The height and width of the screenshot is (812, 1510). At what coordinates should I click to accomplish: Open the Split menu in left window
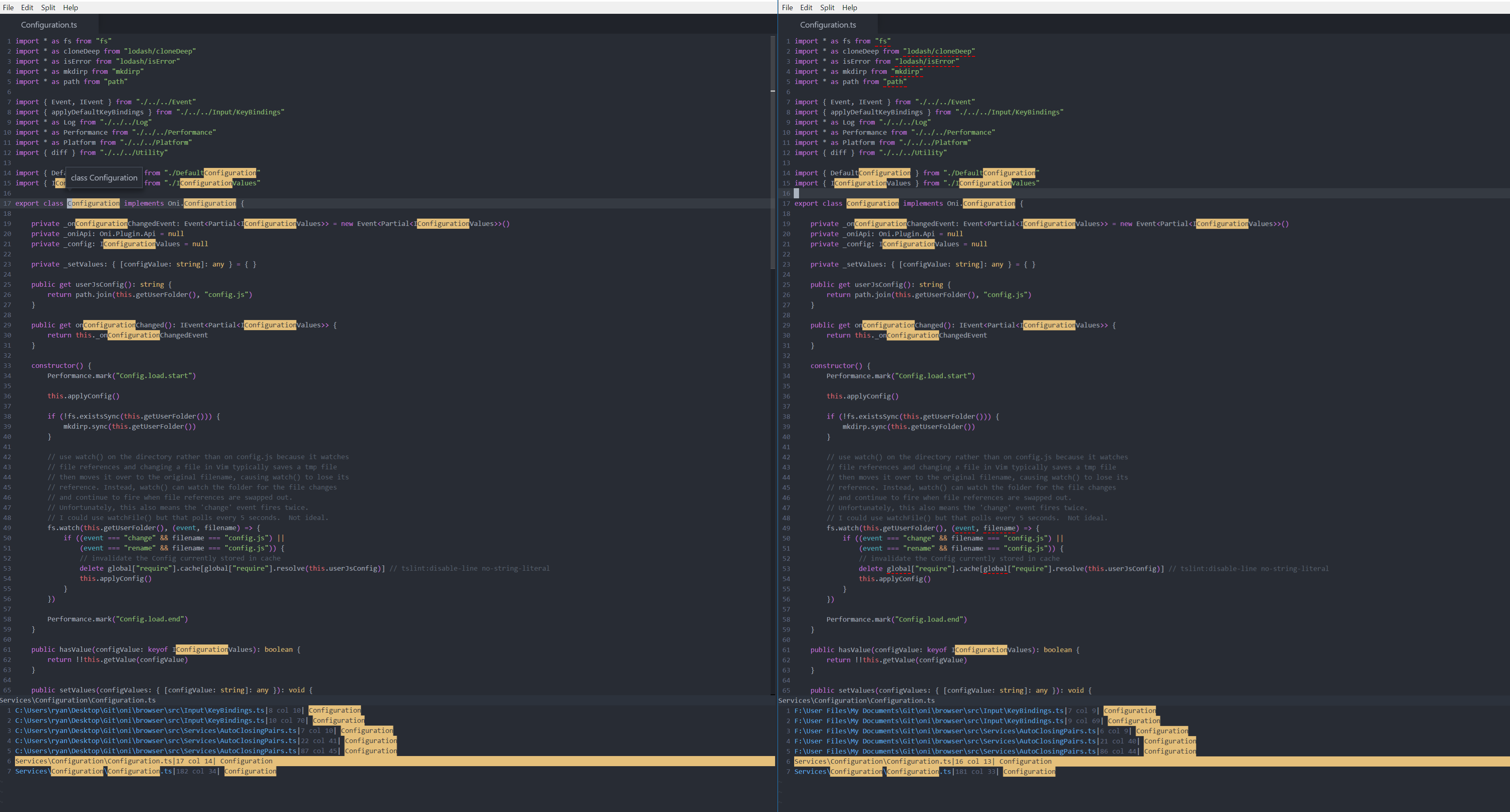pyautogui.click(x=48, y=8)
